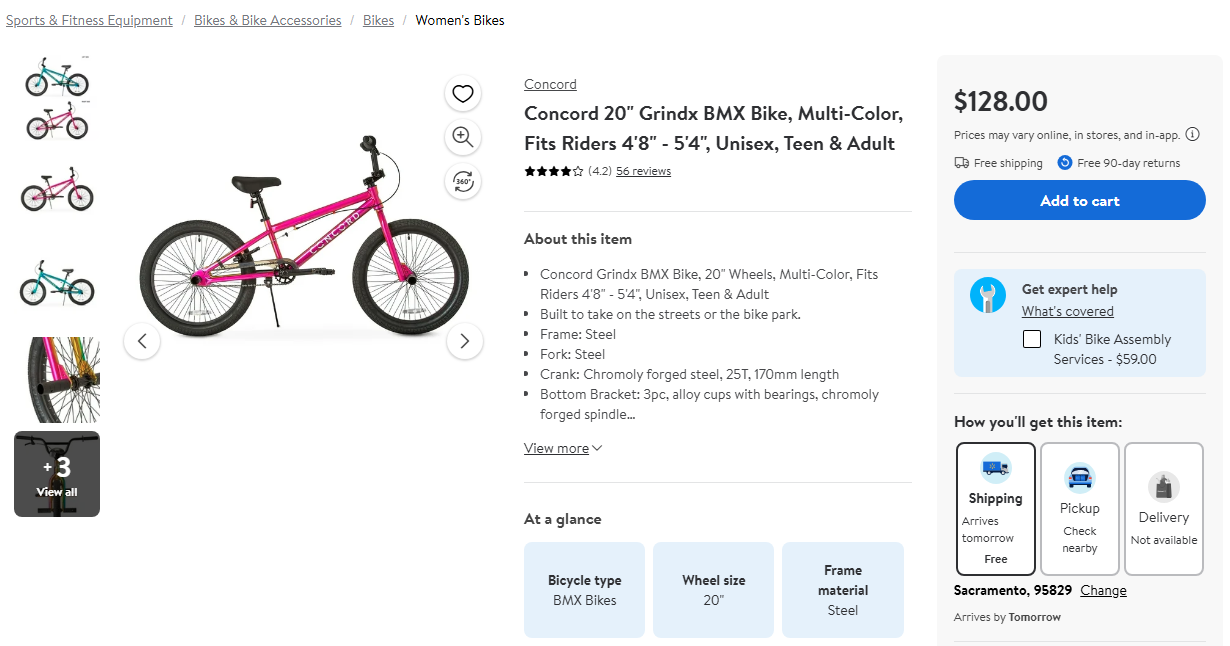Show next product image arrow
This screenshot has width=1230, height=646.
464,341
